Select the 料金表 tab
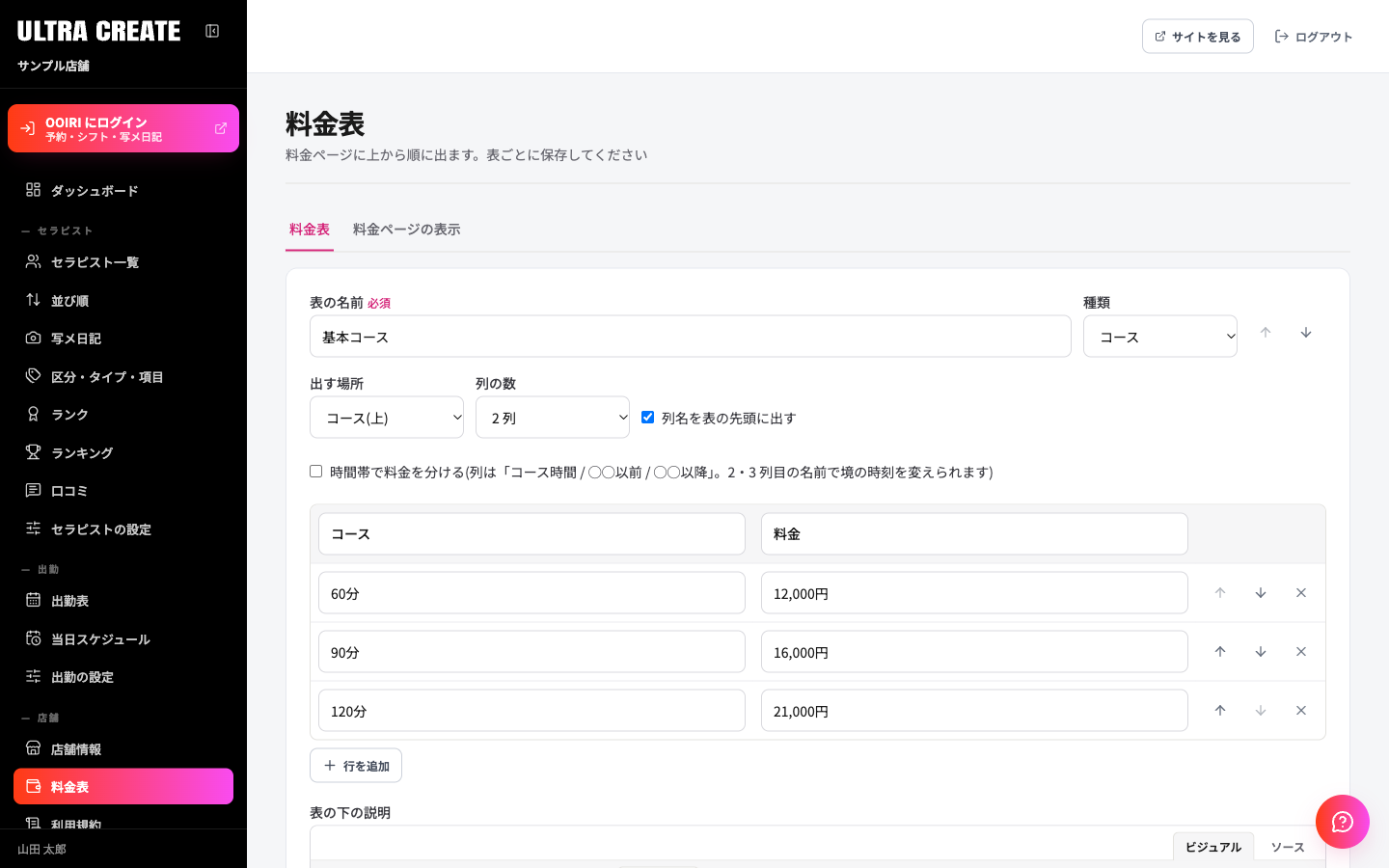The width and height of the screenshot is (1389, 868). click(x=310, y=230)
